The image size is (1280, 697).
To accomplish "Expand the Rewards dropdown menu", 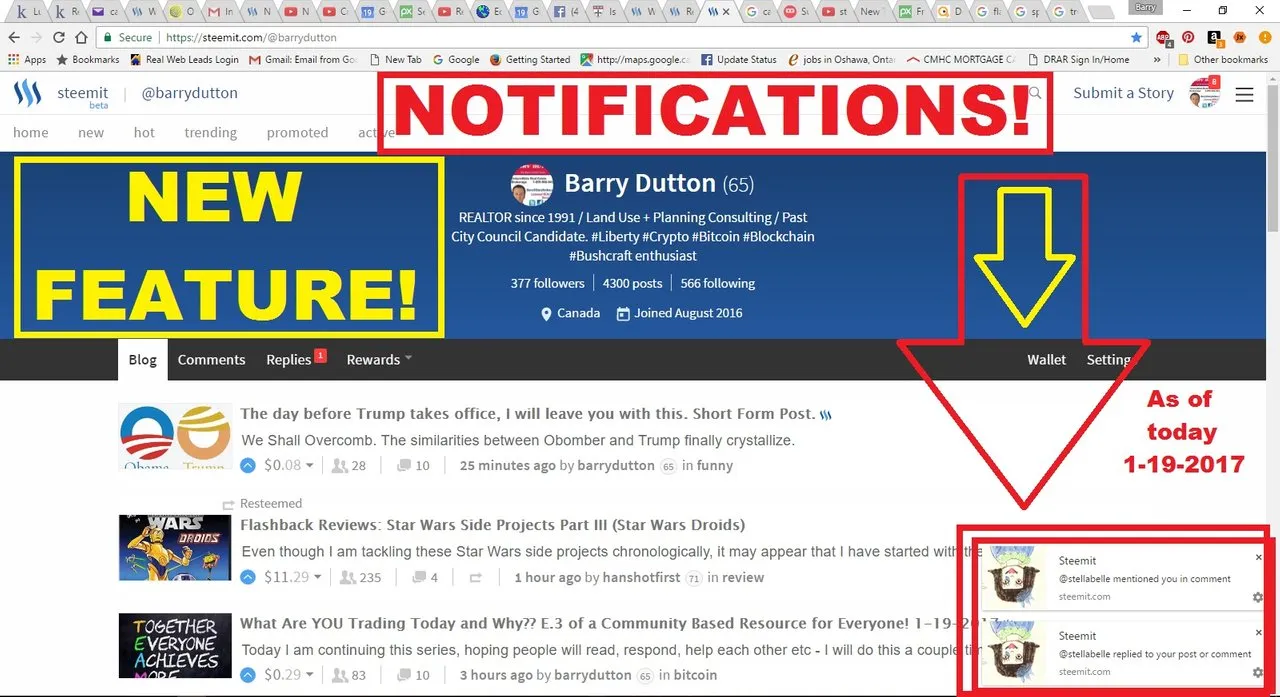I will tap(379, 360).
